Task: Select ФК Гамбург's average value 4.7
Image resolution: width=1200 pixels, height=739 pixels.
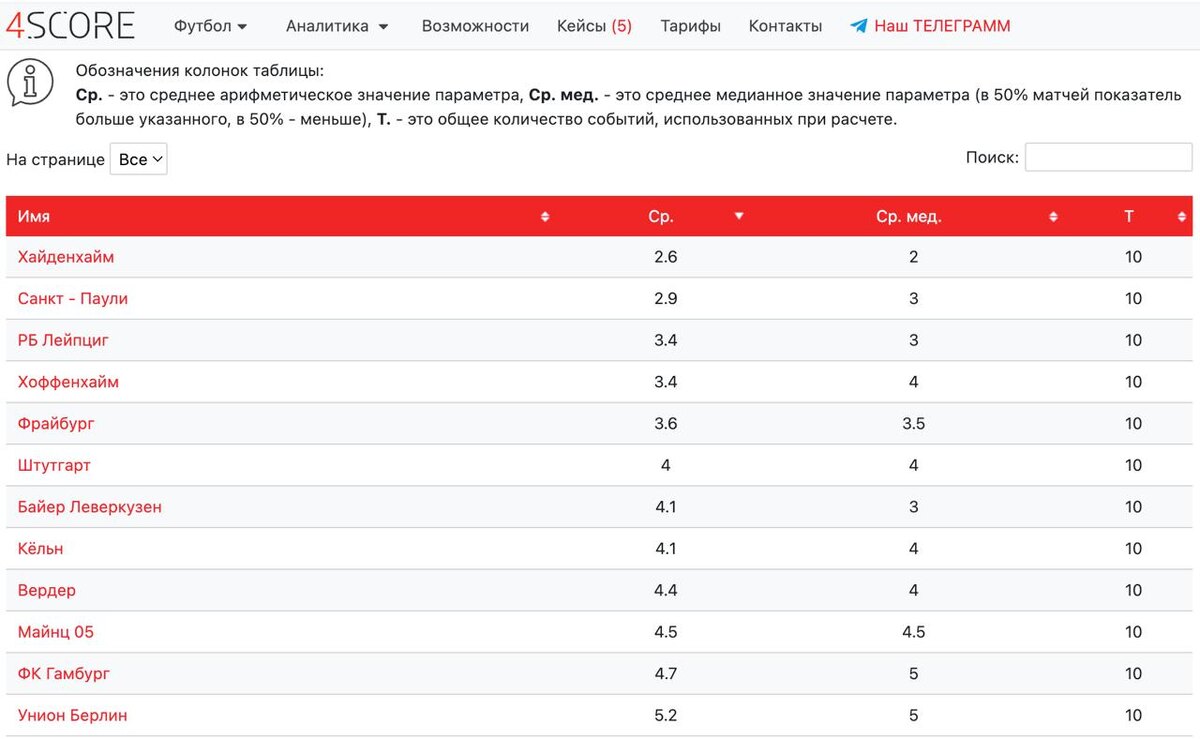Action: pos(665,674)
